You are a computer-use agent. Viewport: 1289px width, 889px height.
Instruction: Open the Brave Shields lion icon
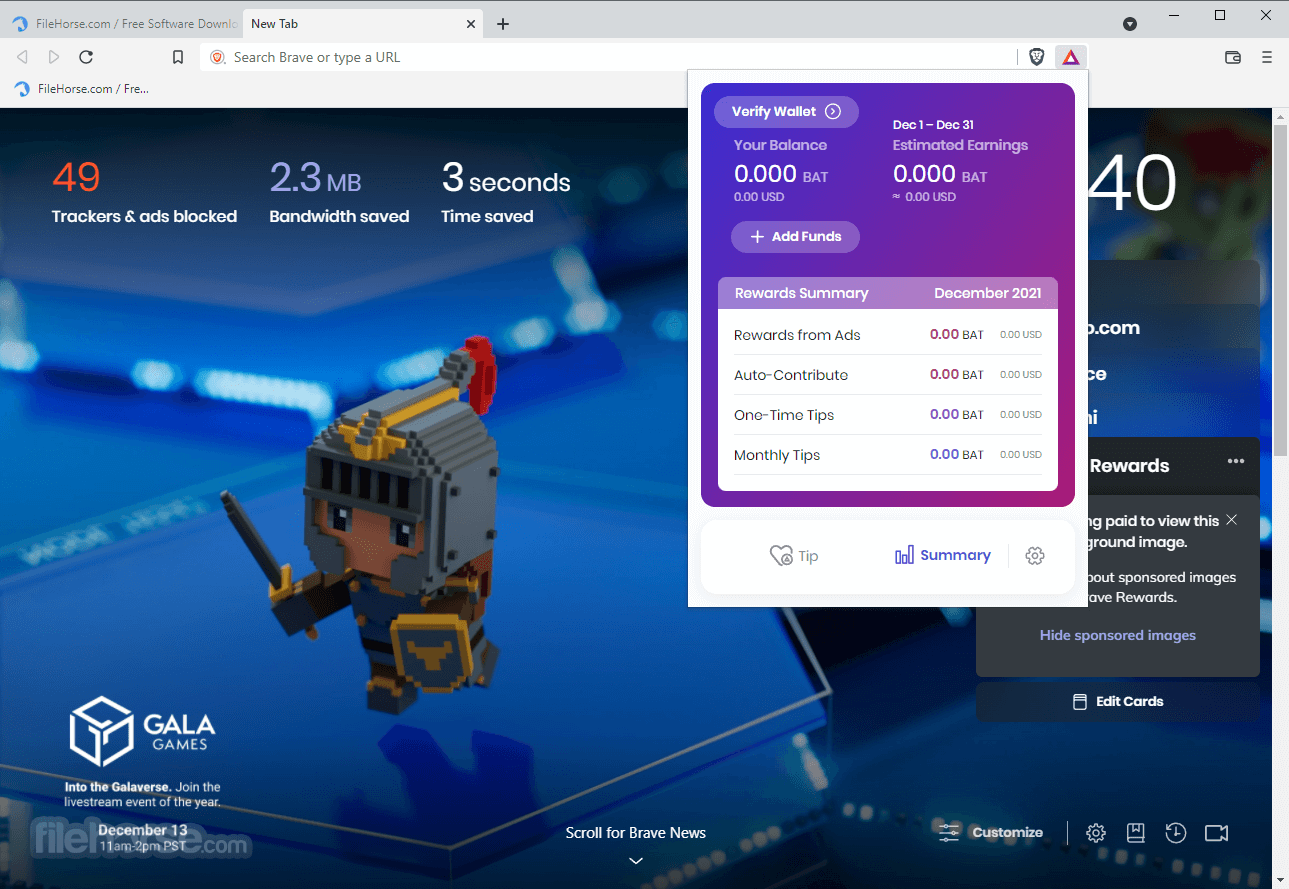(1037, 57)
